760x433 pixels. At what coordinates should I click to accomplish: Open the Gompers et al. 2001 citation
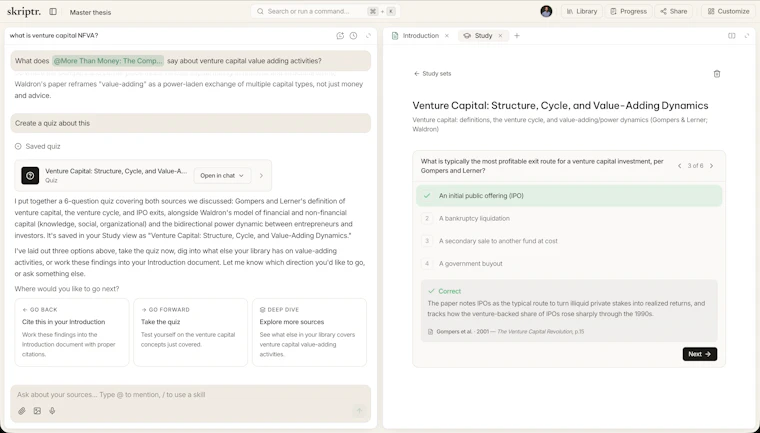click(x=506, y=332)
